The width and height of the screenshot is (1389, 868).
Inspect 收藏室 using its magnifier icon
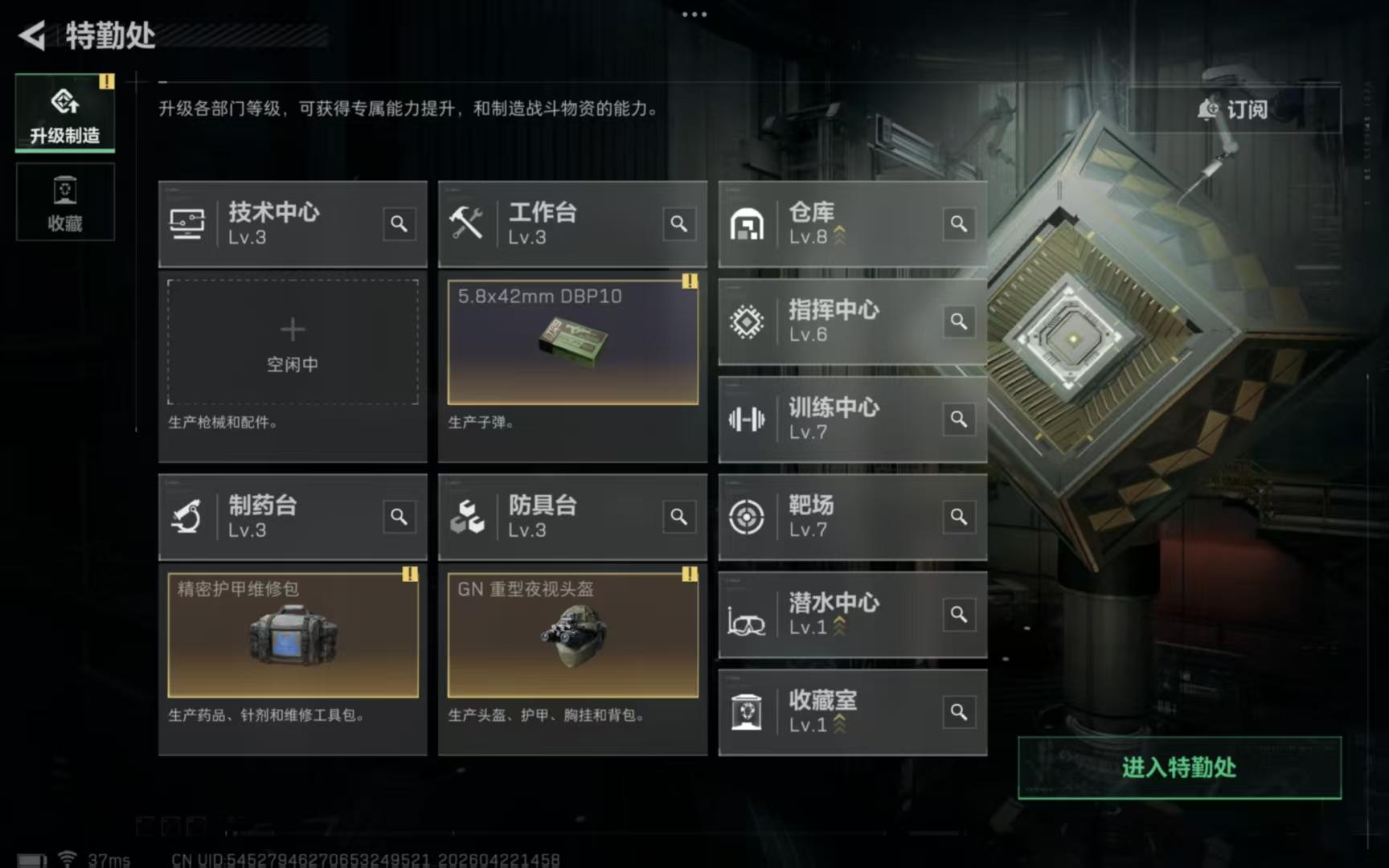(958, 712)
